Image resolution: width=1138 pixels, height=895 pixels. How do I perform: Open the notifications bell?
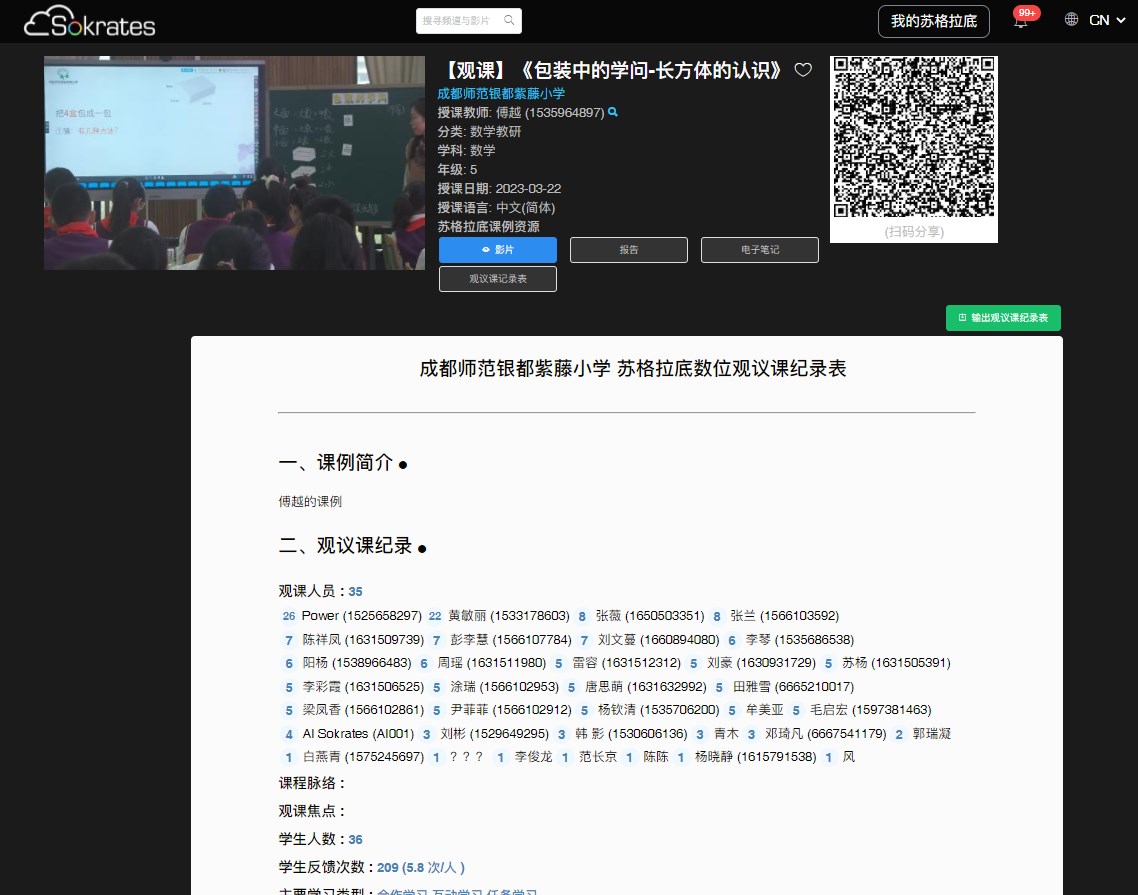(x=1021, y=21)
